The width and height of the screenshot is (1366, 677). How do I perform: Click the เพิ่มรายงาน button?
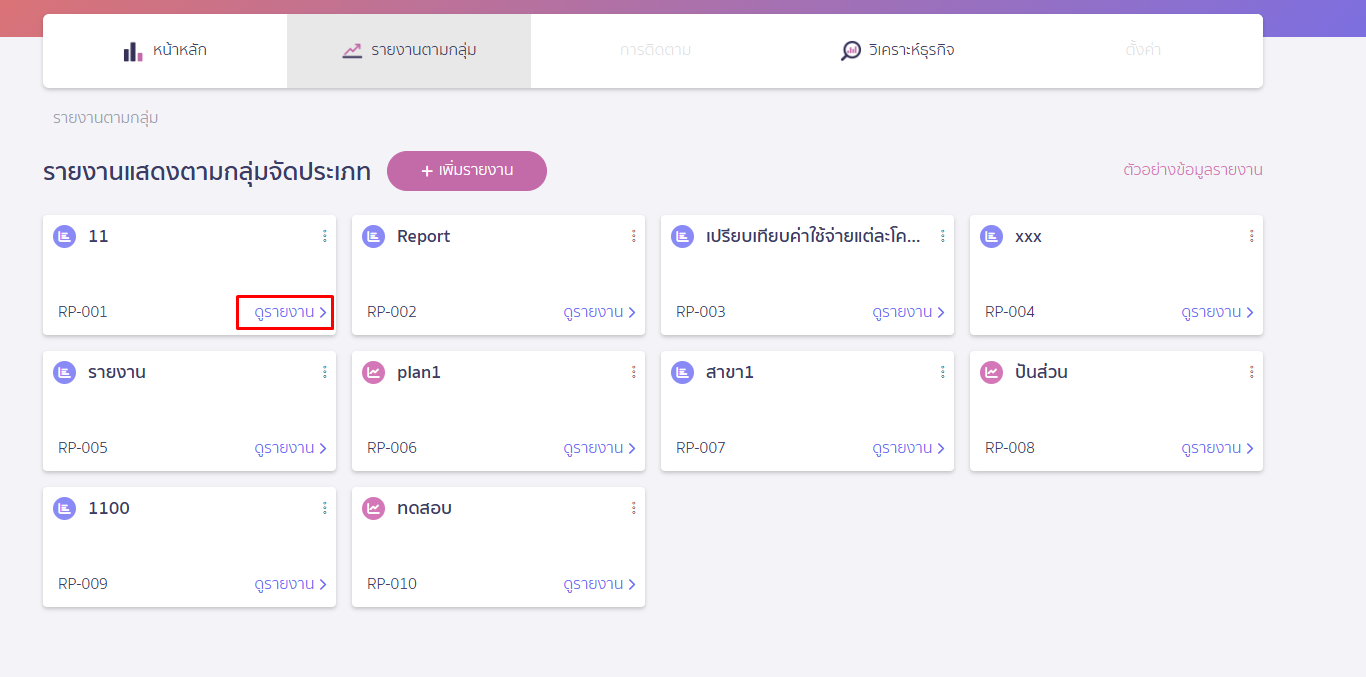467,171
